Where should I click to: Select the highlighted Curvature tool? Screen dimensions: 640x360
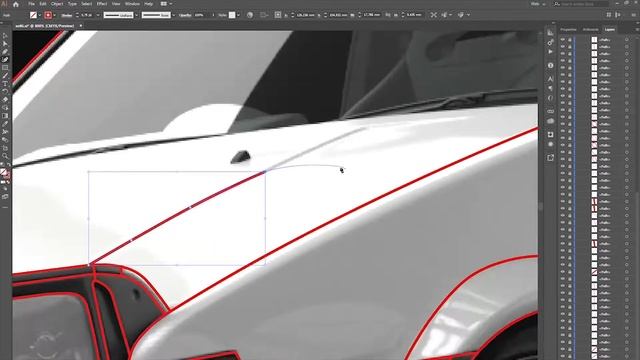coord(5,60)
